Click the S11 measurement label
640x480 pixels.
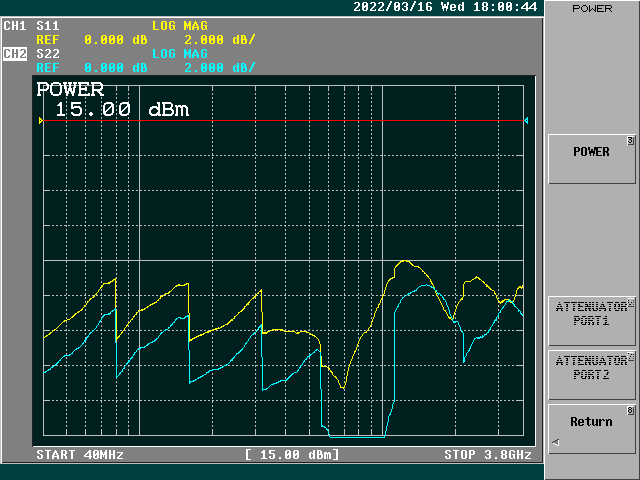(48, 26)
